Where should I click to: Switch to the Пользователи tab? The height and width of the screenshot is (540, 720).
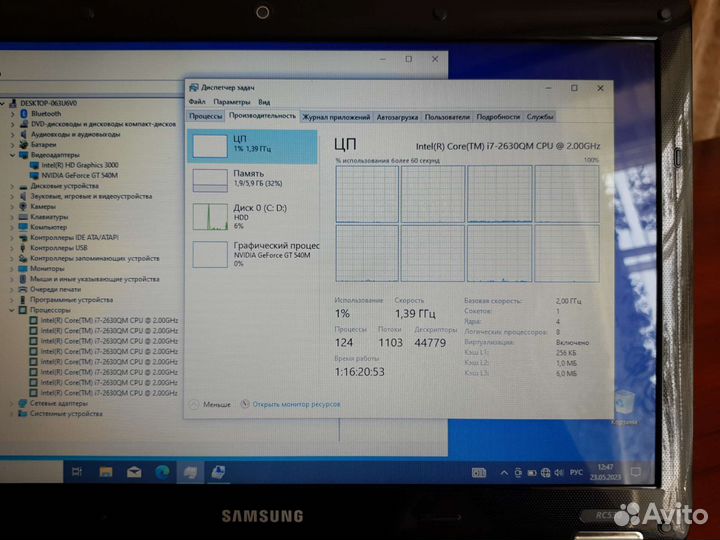coord(447,117)
